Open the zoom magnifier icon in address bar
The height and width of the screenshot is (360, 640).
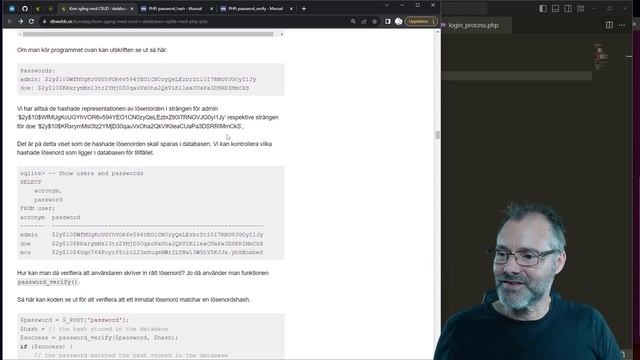[x=353, y=21]
